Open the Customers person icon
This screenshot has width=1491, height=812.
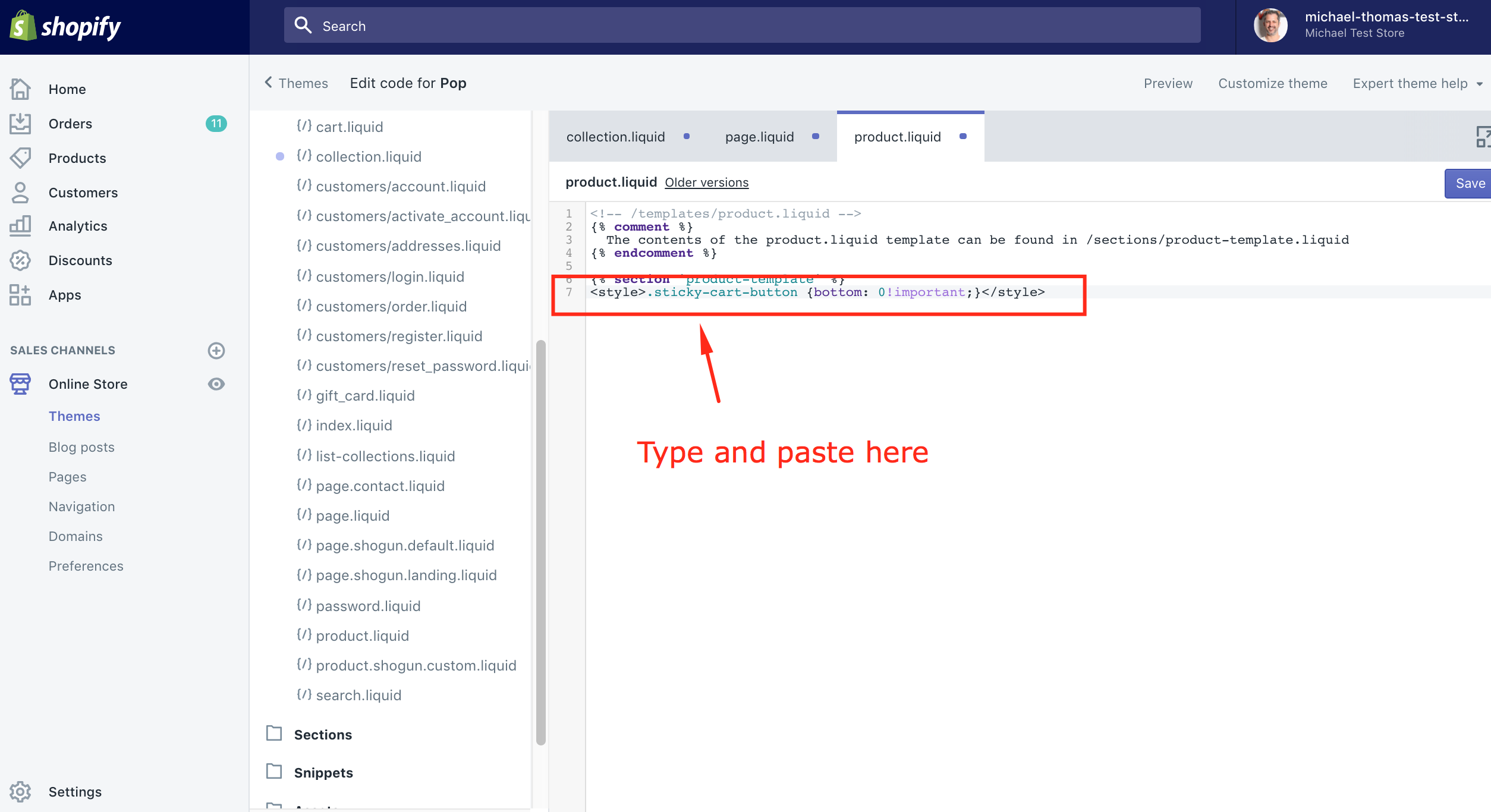tap(20, 193)
